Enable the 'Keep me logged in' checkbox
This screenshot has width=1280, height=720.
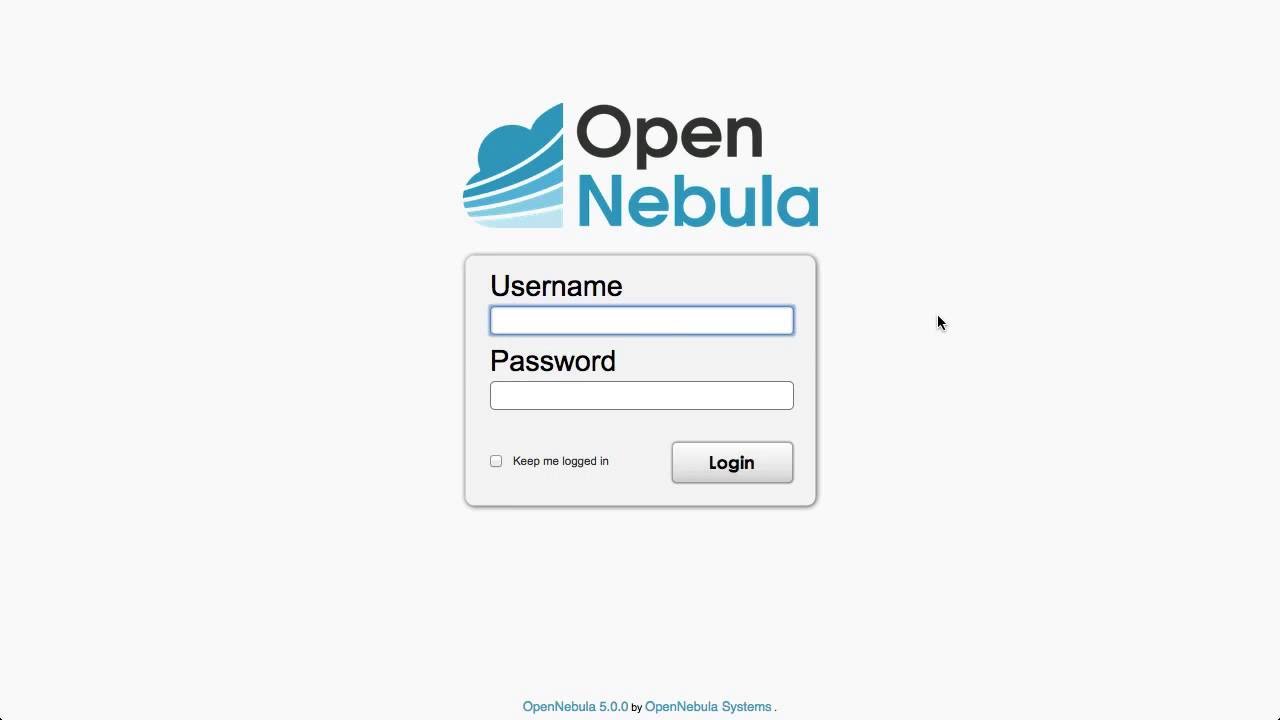[496, 461]
